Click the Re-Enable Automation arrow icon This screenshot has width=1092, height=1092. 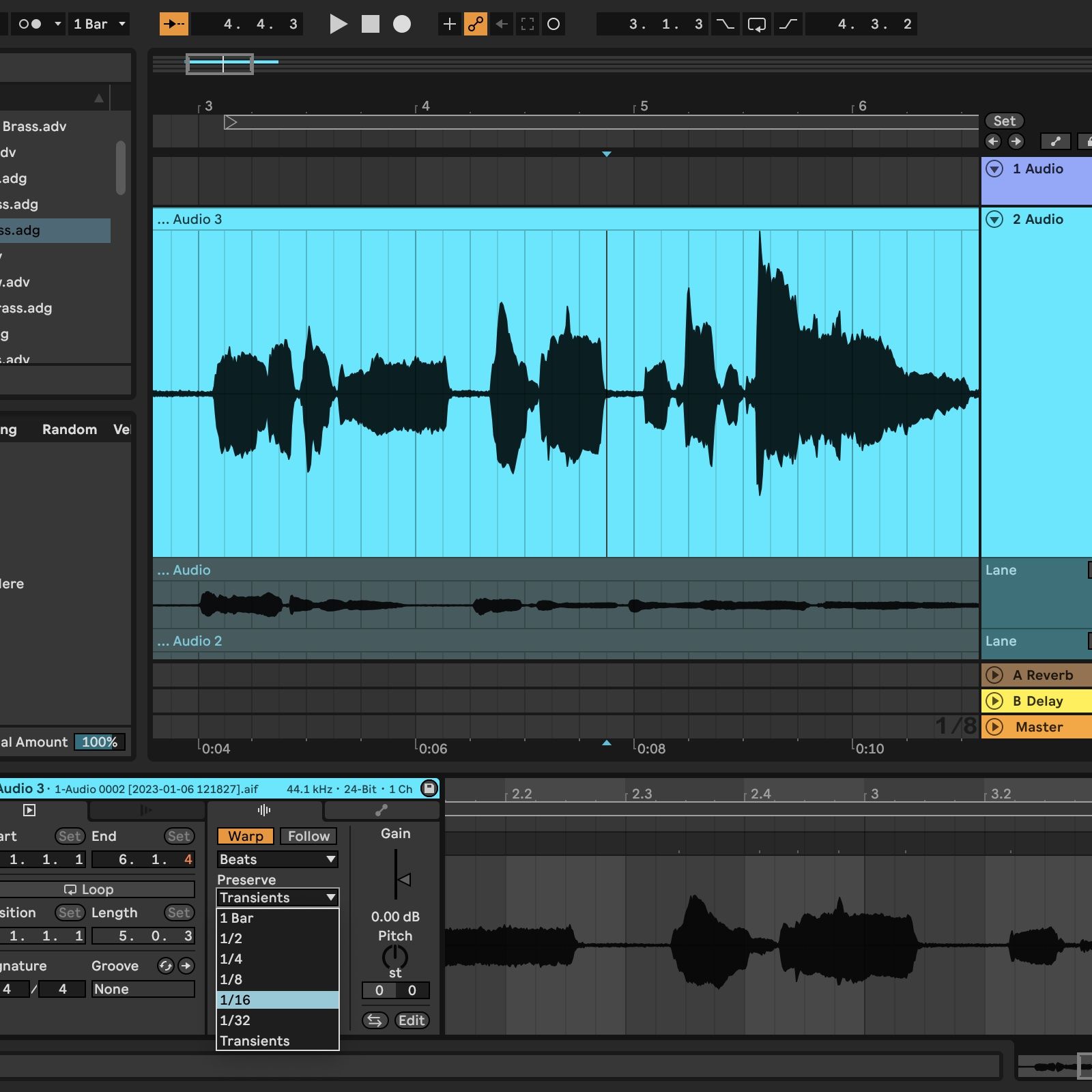pyautogui.click(x=502, y=25)
